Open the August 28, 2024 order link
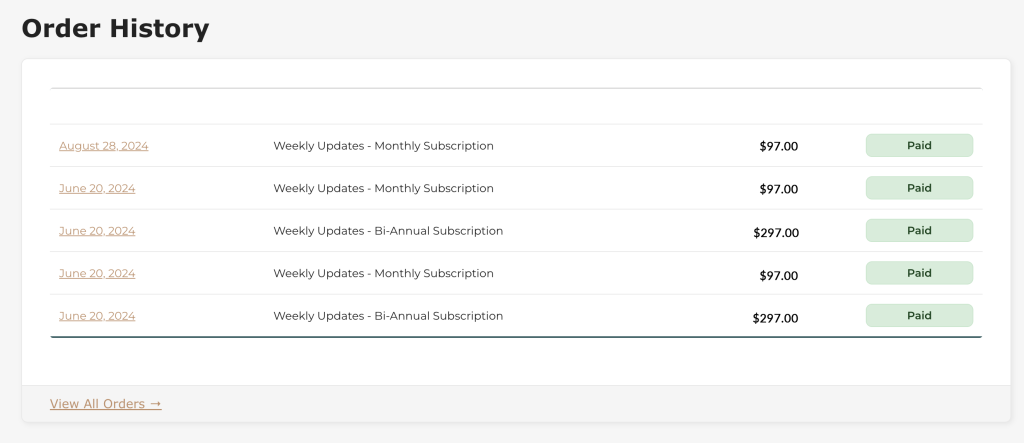1024x443 pixels. pos(103,146)
